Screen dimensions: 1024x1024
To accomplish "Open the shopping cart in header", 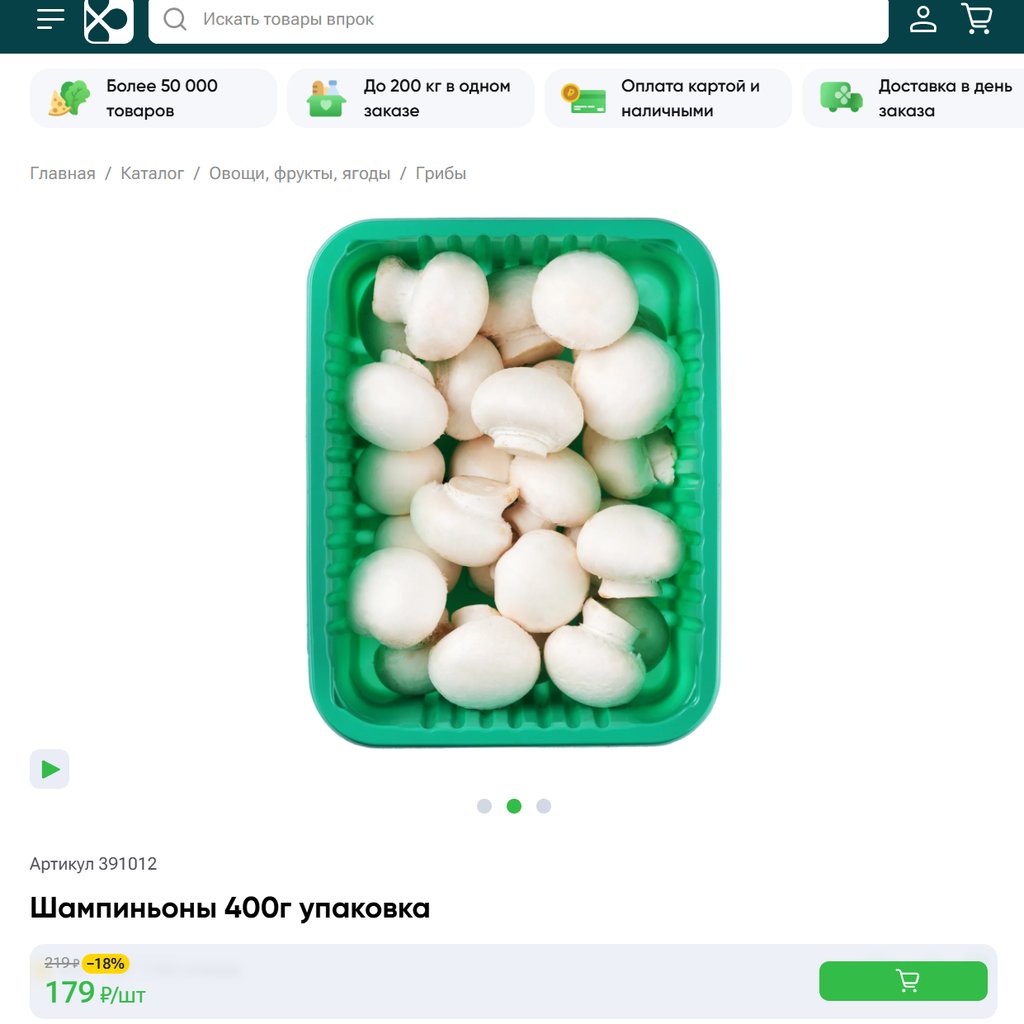I will (x=977, y=18).
